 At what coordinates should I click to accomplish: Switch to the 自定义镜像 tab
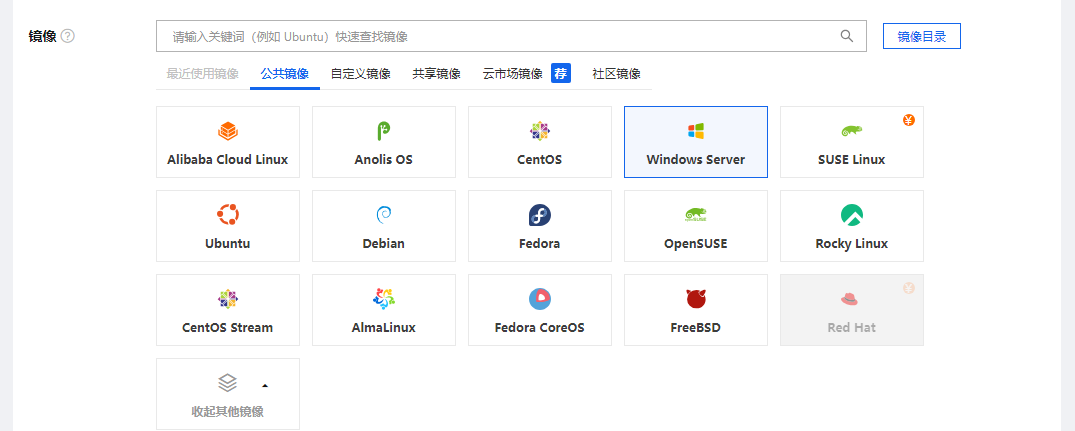(360, 74)
